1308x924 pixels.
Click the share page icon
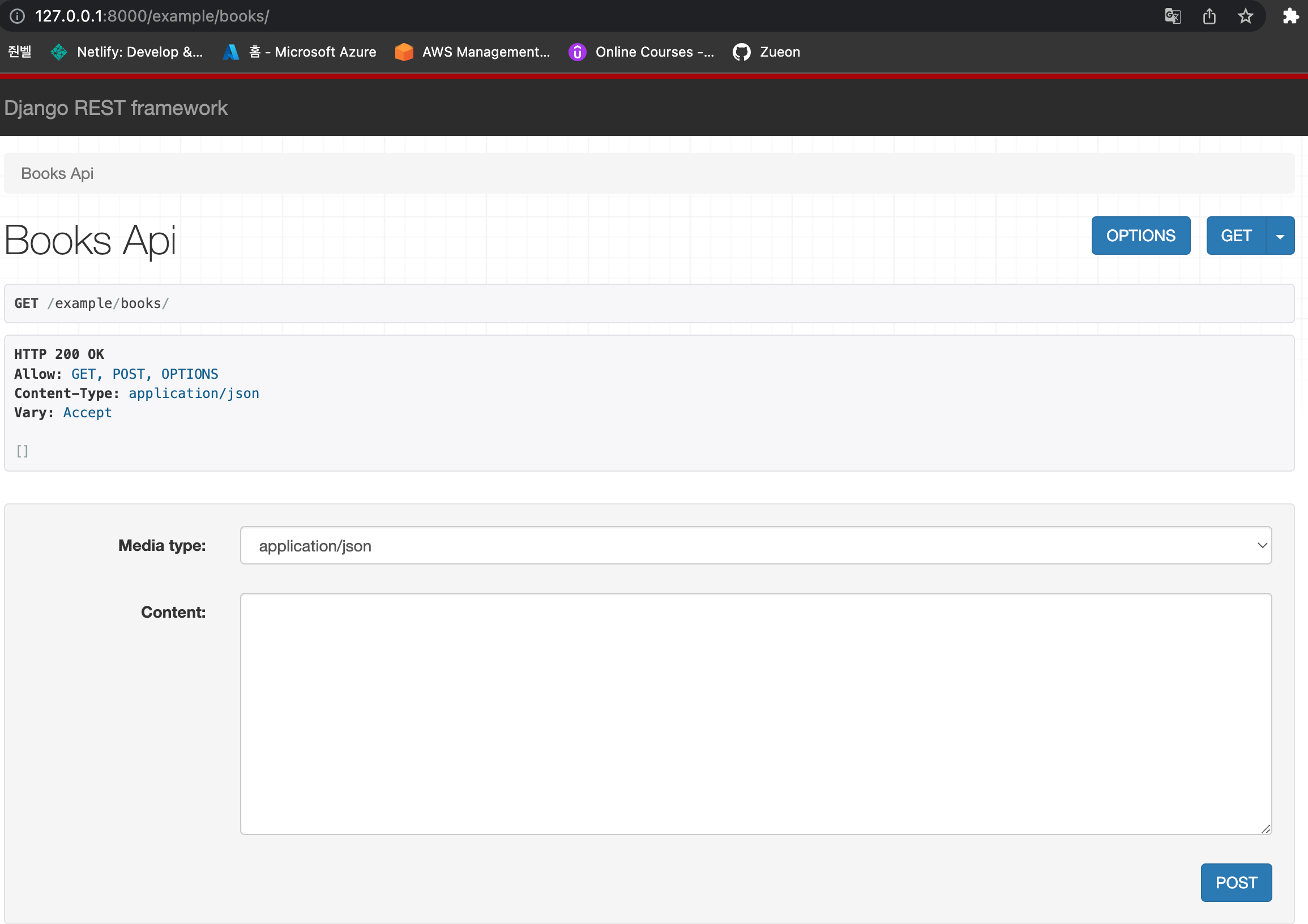coord(1209,16)
